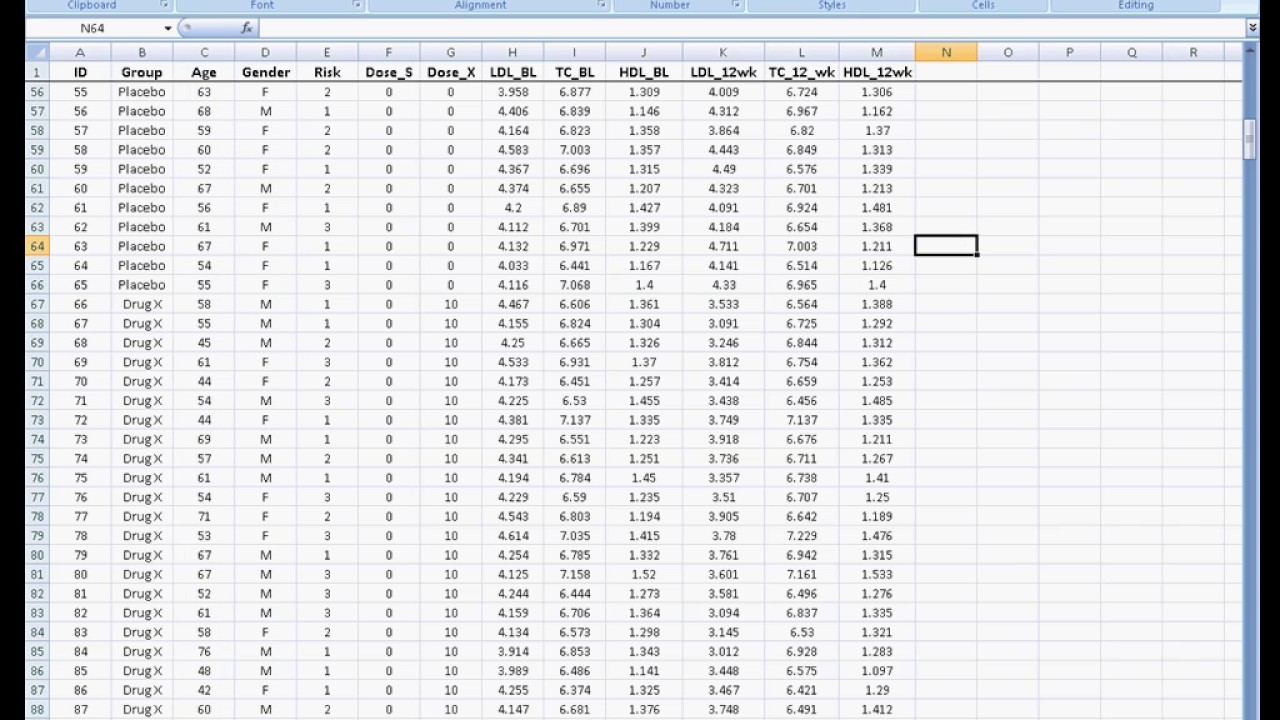1280x720 pixels.
Task: Click the ID header cell
Action: tap(80, 72)
